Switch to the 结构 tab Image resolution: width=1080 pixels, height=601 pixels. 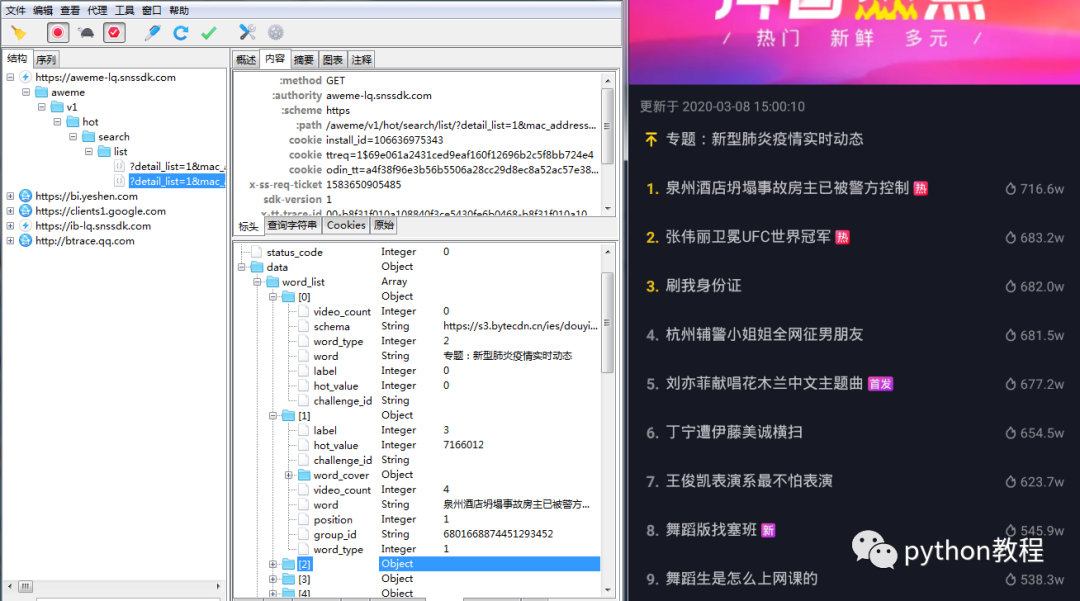(17, 59)
